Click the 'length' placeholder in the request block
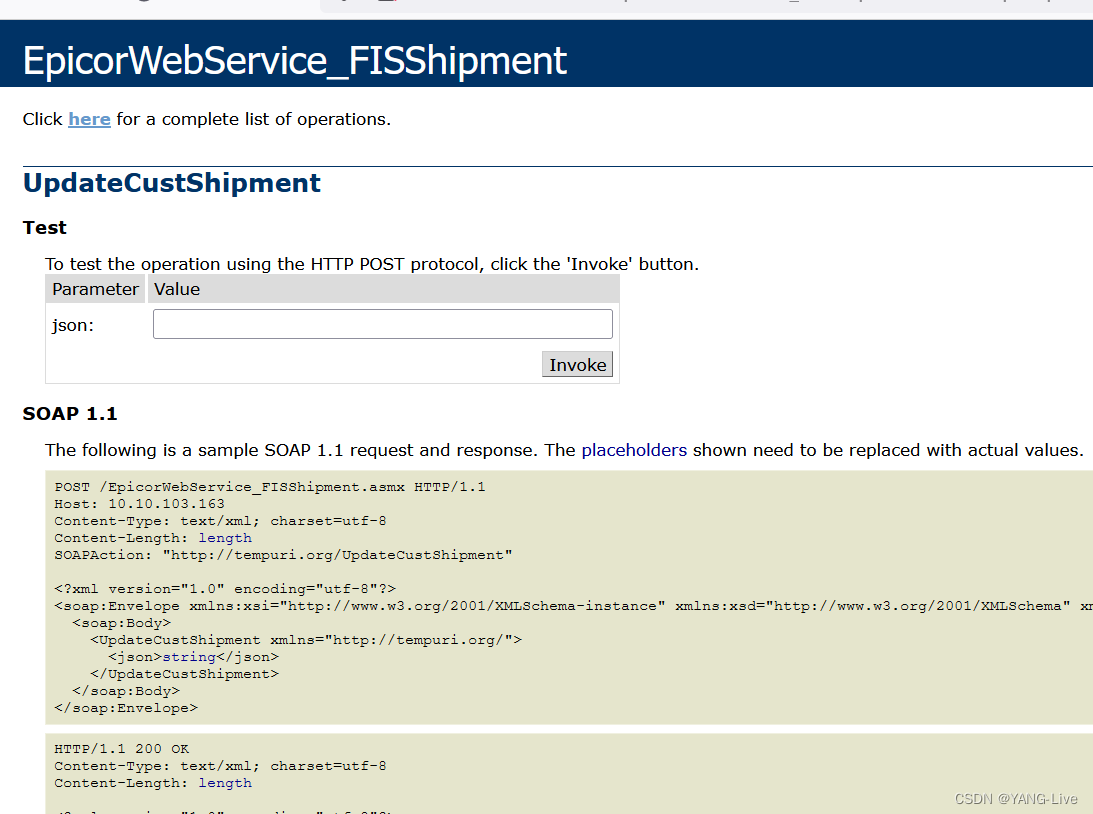The width and height of the screenshot is (1093, 814). 225,538
